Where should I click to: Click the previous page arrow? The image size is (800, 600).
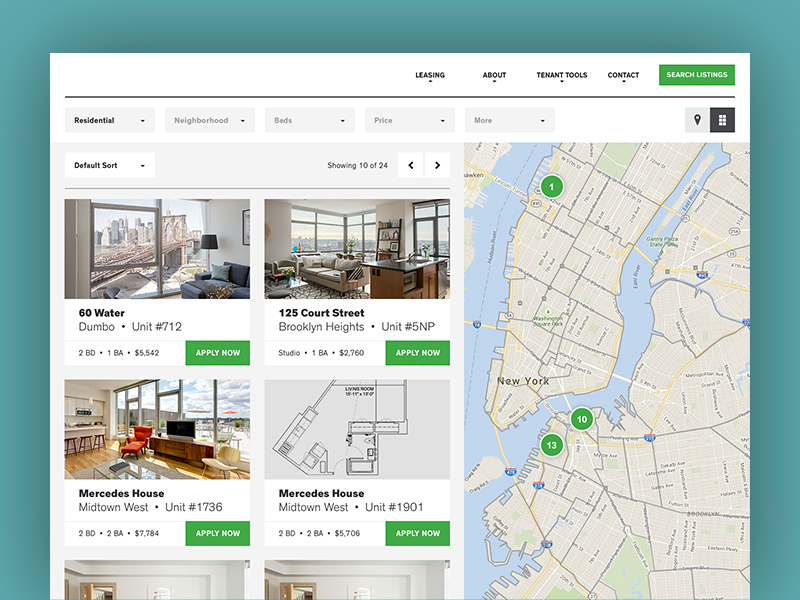(410, 164)
